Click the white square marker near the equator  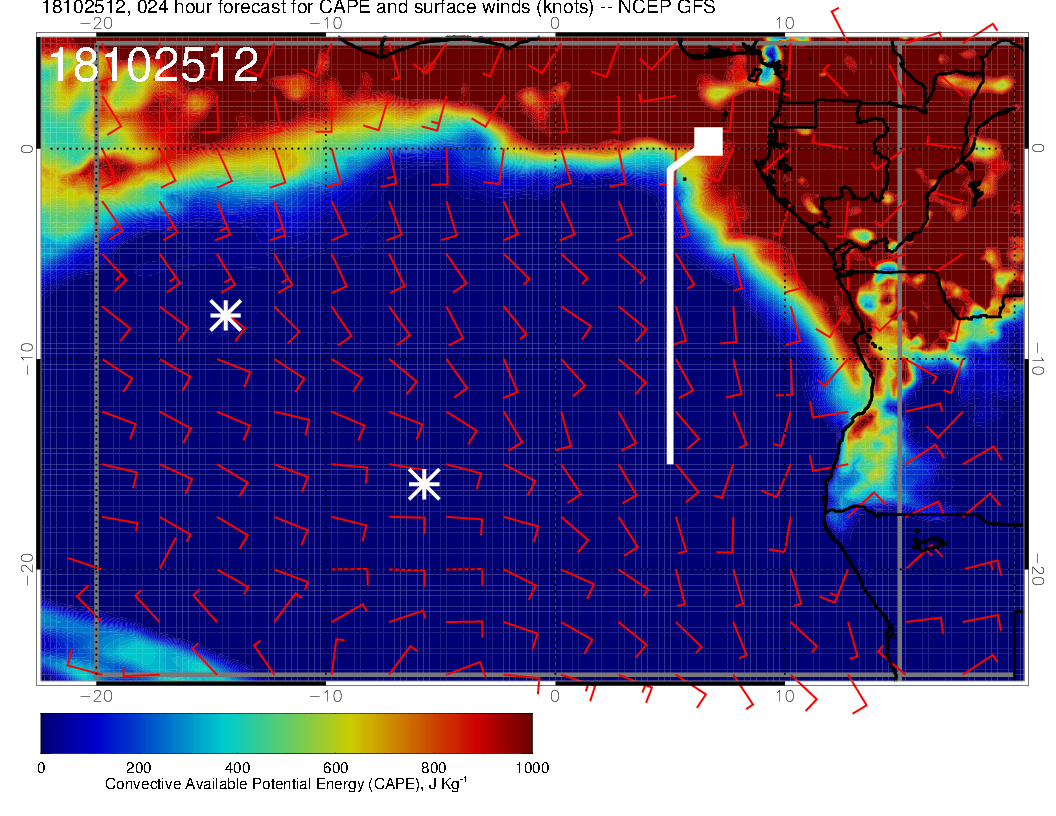[708, 141]
